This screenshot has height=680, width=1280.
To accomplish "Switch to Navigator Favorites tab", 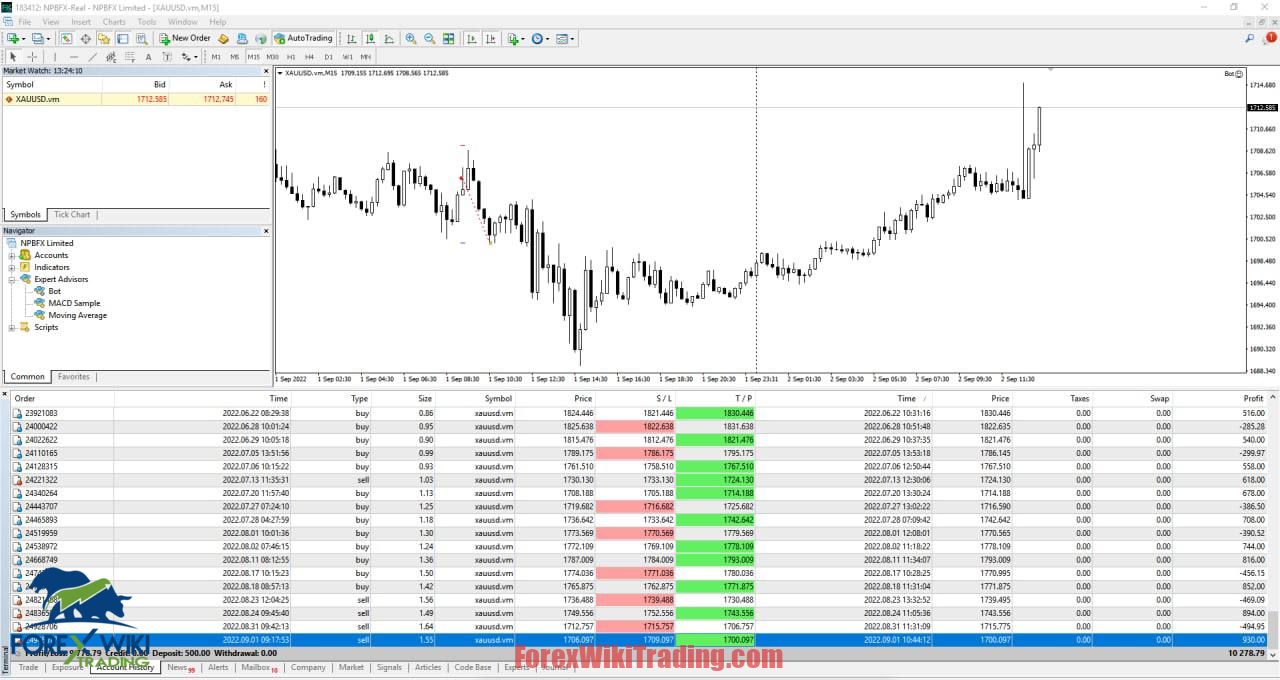I will (x=73, y=377).
